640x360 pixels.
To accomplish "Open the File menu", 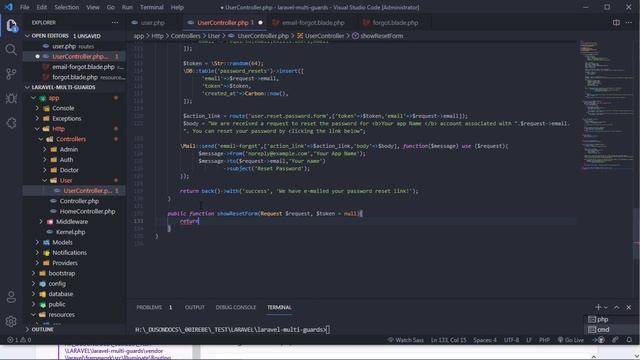I will (24, 7).
